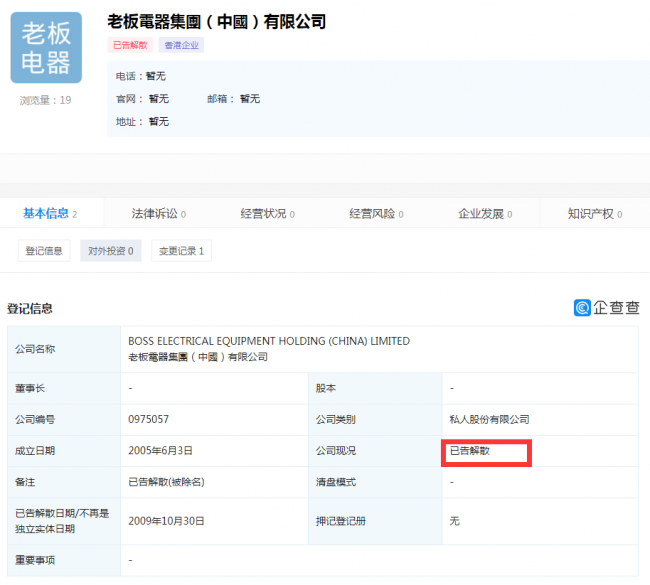Click the 地址 暂无 entry

pyautogui.click(x=143, y=121)
